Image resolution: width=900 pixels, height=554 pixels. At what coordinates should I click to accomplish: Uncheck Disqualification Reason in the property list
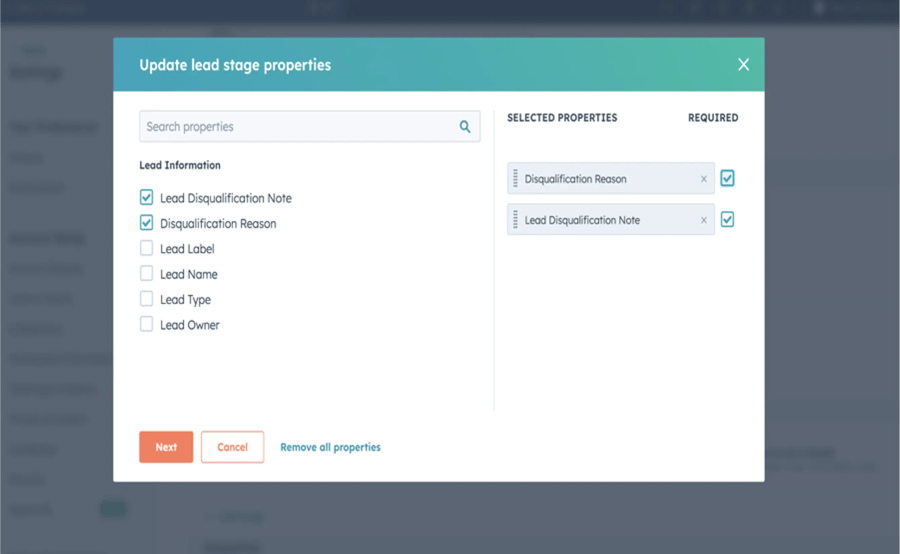click(x=147, y=223)
